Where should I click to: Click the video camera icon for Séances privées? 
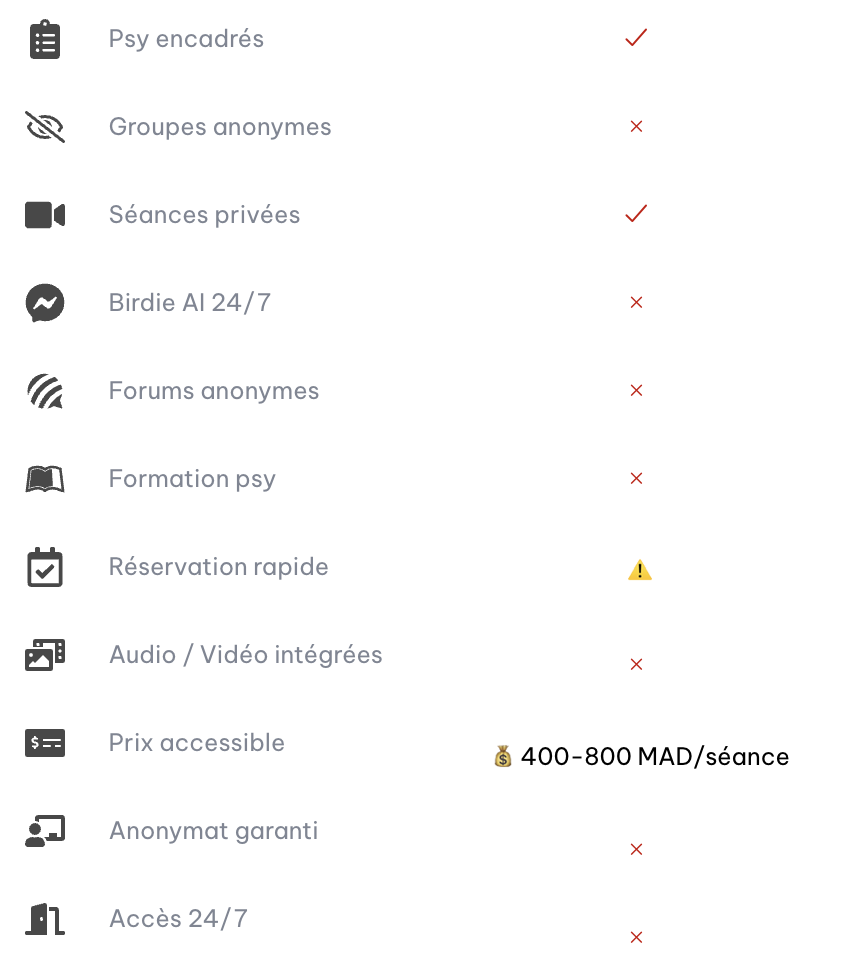45,215
